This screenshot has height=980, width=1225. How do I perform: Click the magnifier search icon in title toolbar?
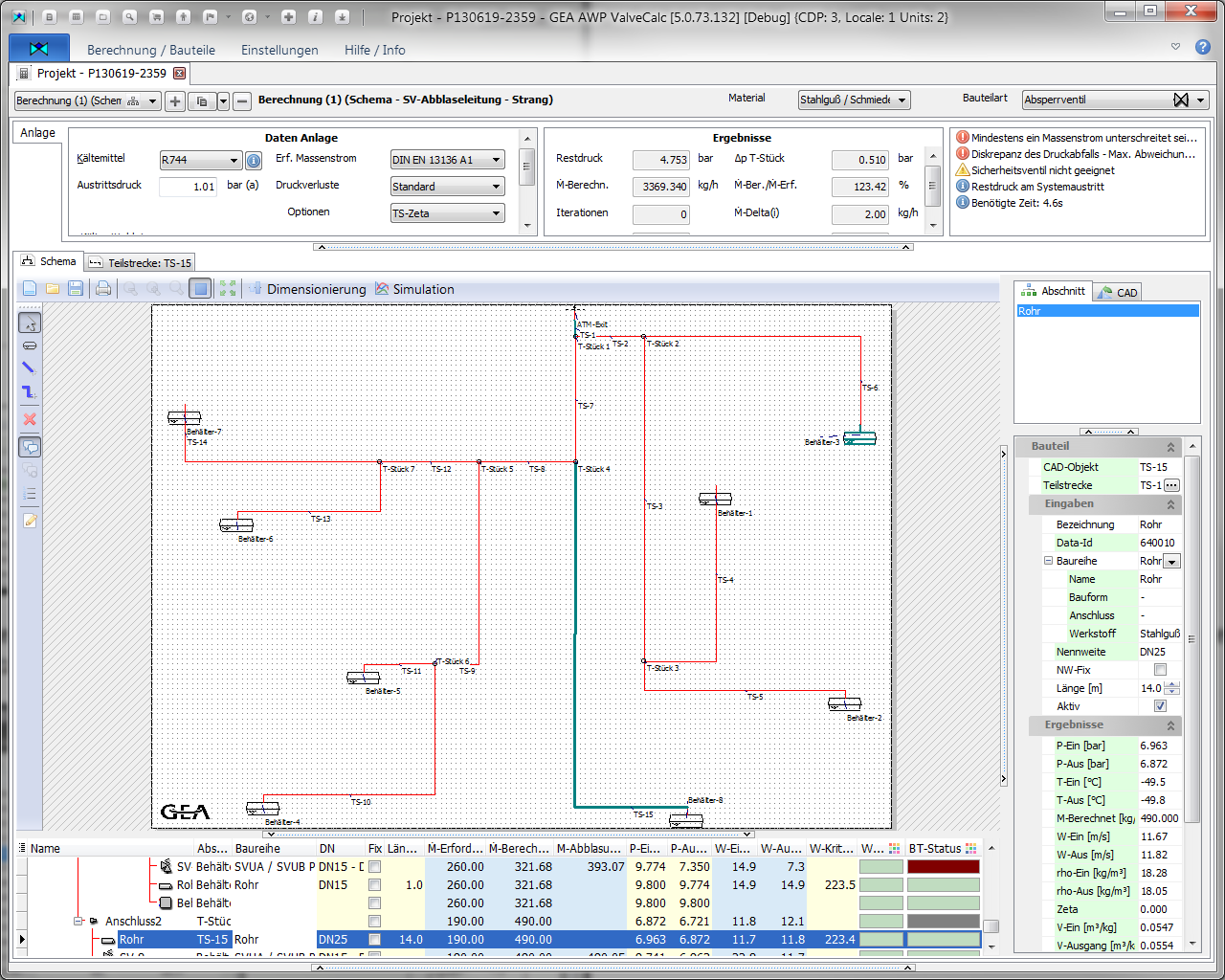click(130, 16)
